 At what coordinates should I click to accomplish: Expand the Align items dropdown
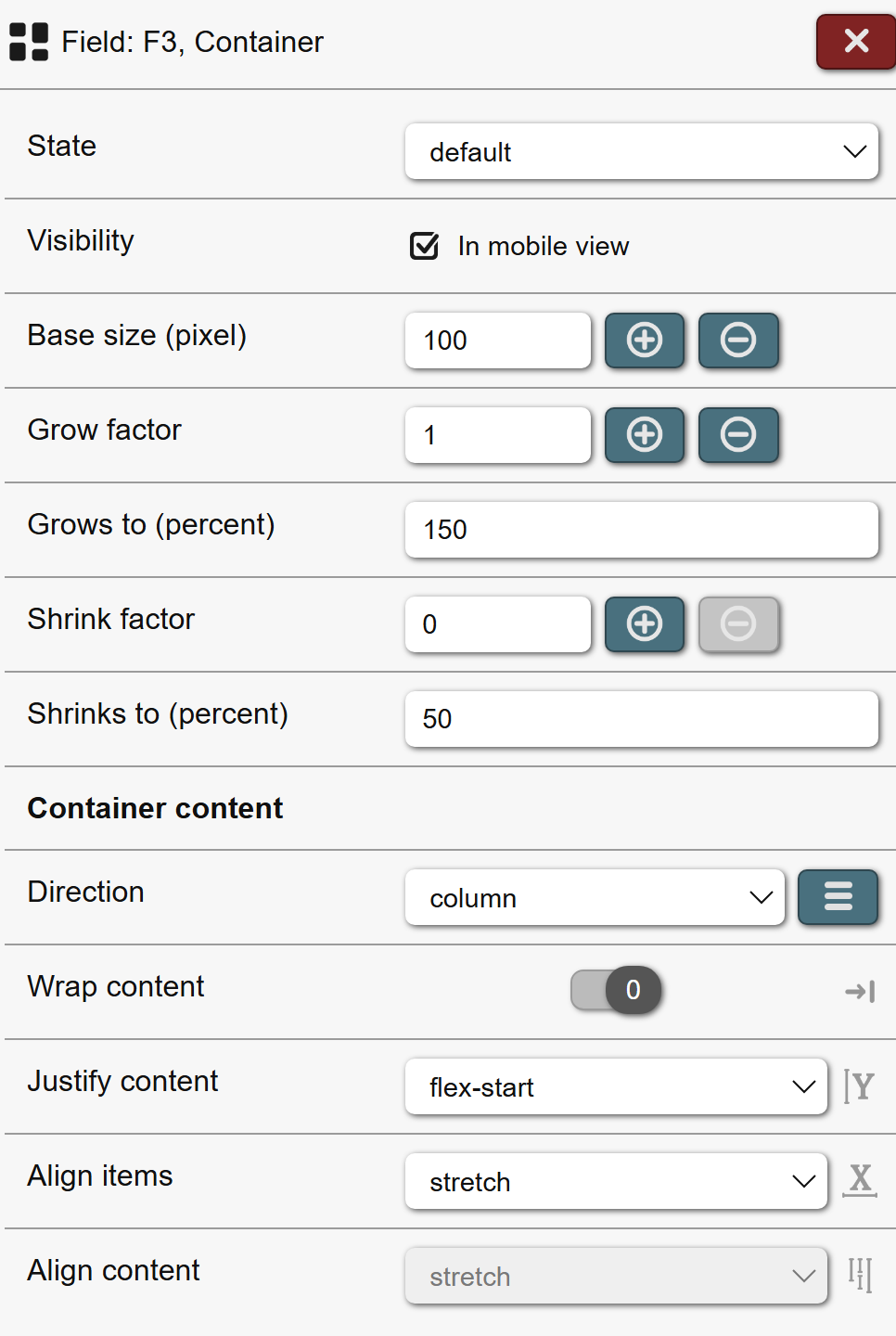coord(616,1181)
